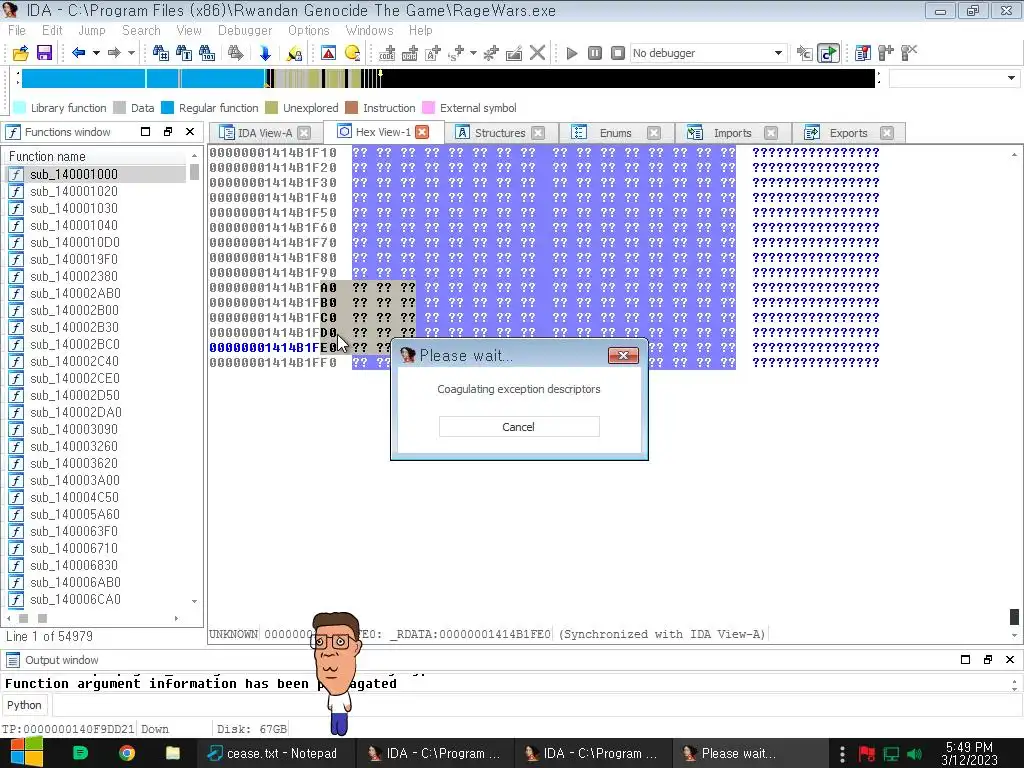The width and height of the screenshot is (1024, 768).
Task: Click the green arrow C toolbar icon
Action: tap(828, 53)
